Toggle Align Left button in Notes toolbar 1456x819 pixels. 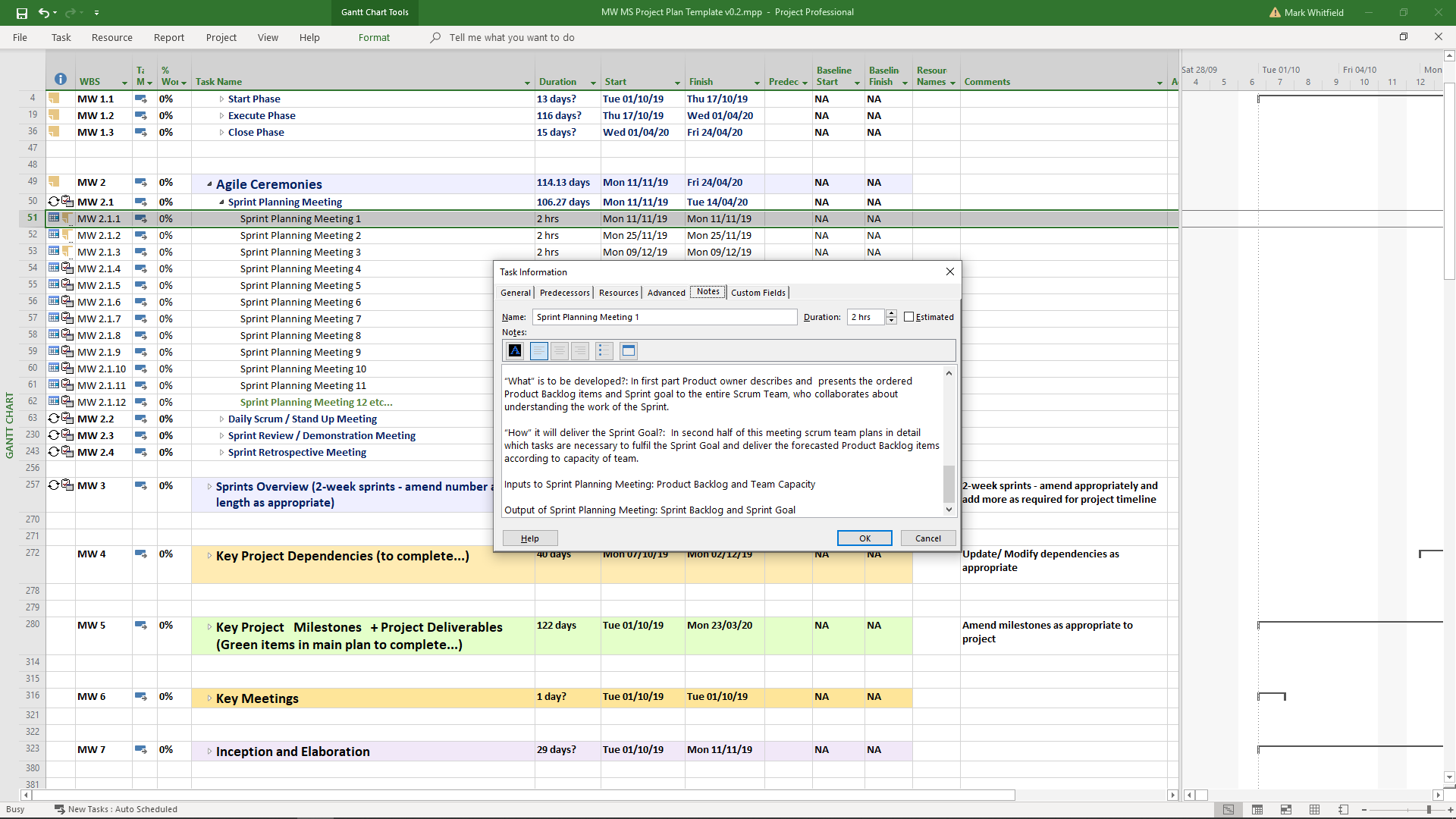point(538,350)
